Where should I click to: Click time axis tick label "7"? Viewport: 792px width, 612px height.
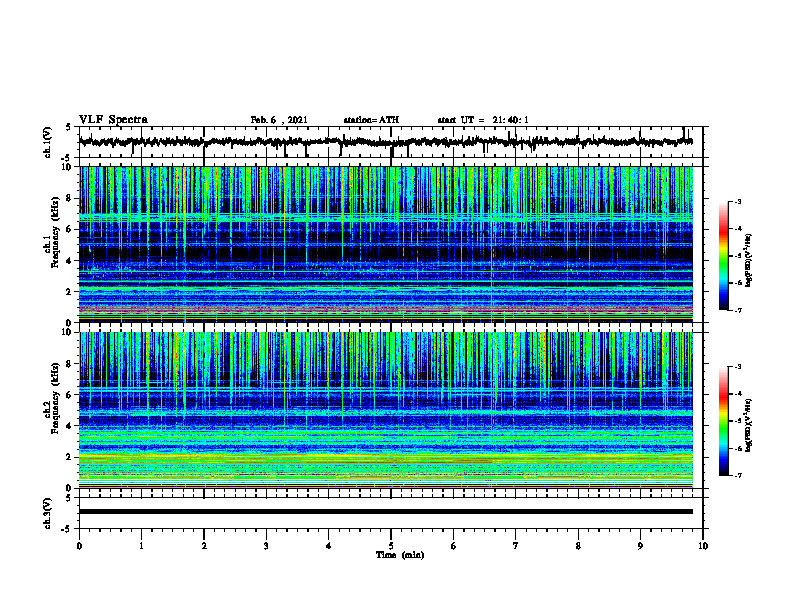pos(516,546)
